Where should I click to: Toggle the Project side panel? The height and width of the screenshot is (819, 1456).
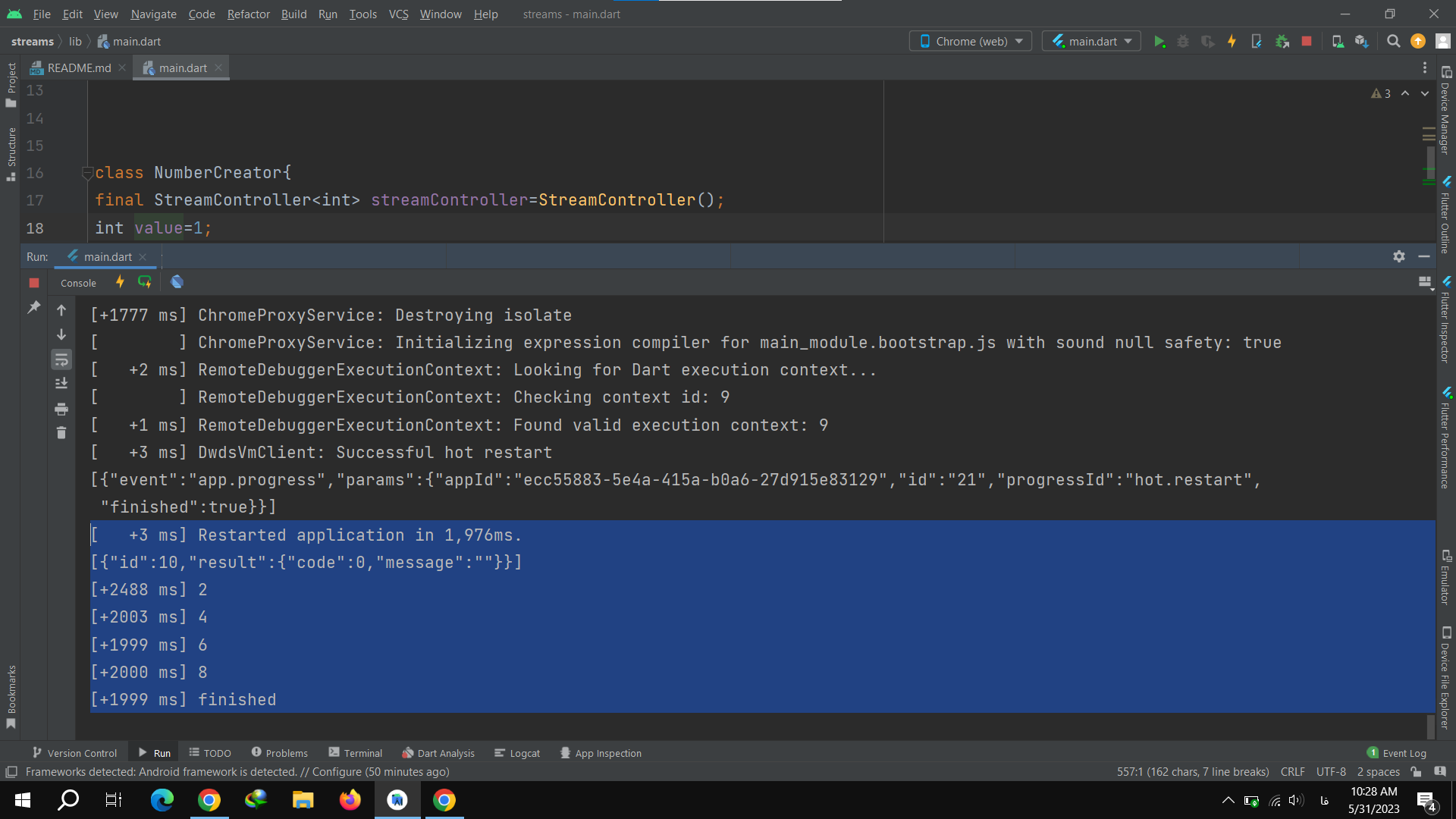11,85
